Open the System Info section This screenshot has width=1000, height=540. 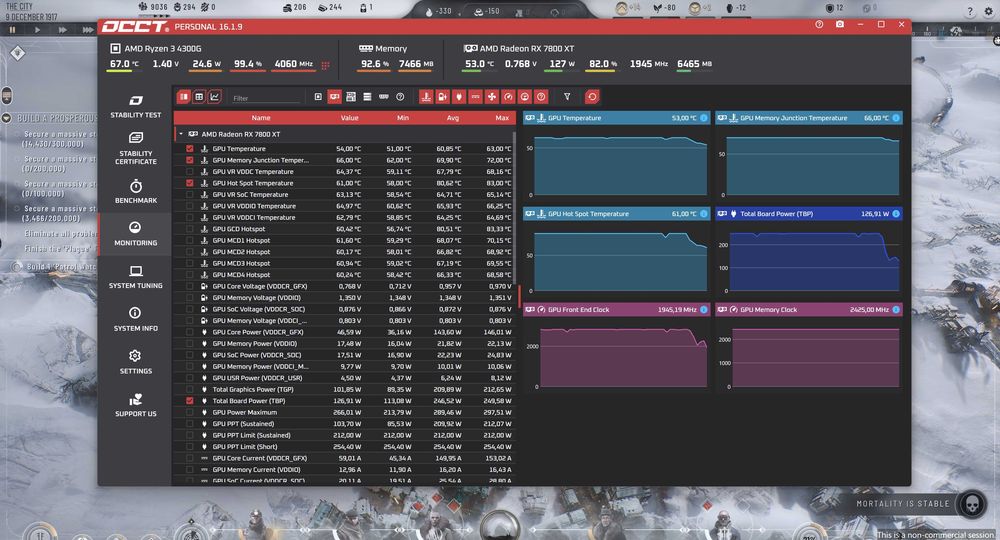coord(135,319)
